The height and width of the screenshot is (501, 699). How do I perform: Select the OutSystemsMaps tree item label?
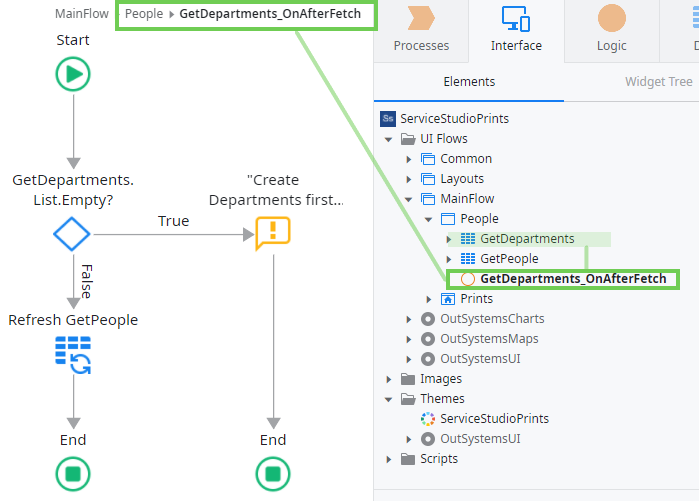pyautogui.click(x=489, y=339)
